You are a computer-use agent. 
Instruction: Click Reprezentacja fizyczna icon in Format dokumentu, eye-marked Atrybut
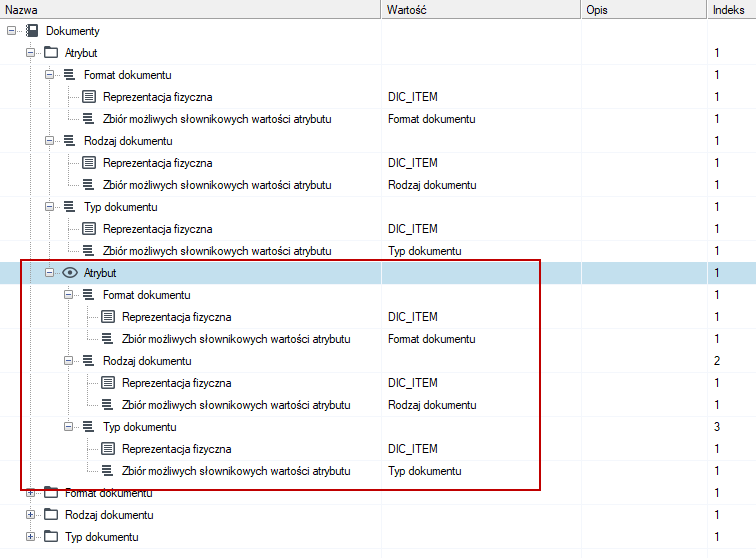click(108, 317)
